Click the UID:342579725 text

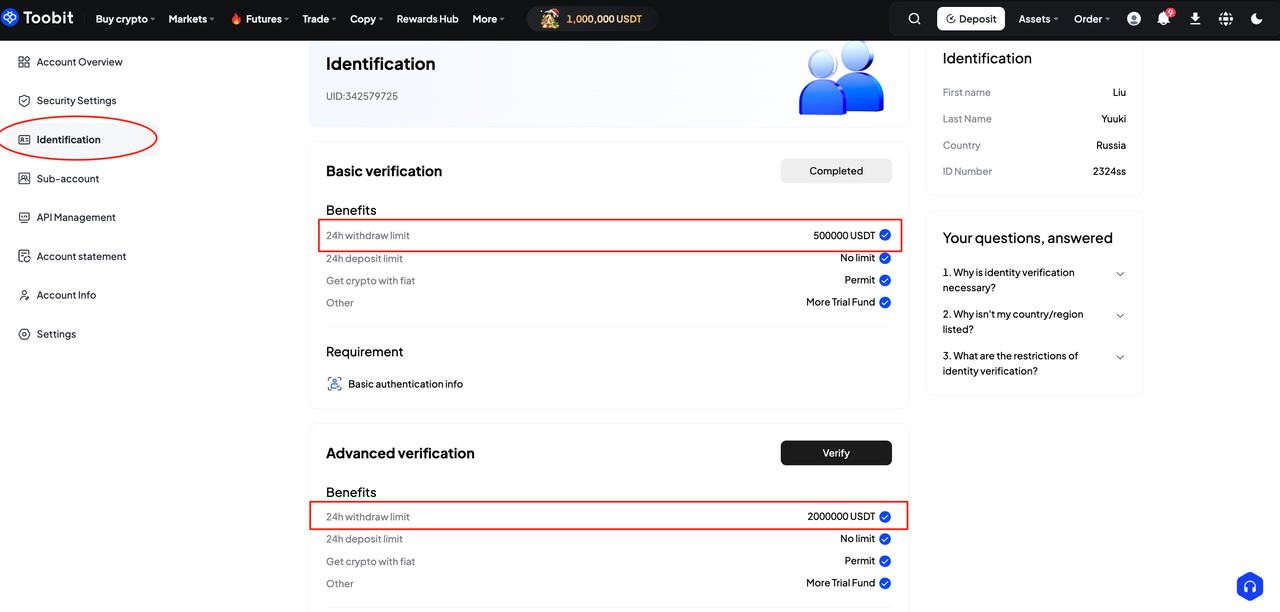362,96
